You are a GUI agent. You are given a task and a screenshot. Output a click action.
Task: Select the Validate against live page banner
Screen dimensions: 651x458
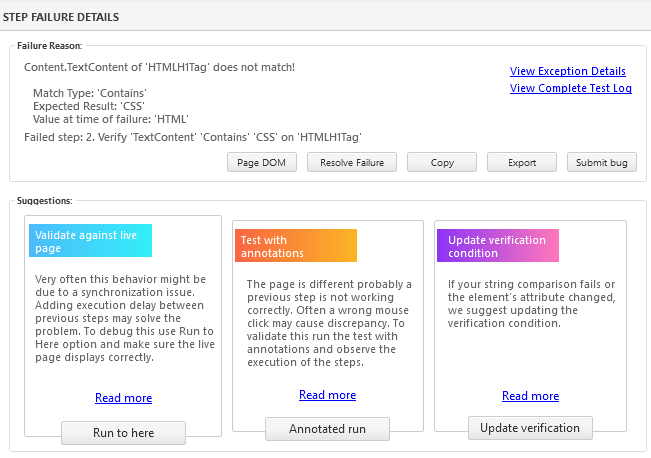[91, 241]
